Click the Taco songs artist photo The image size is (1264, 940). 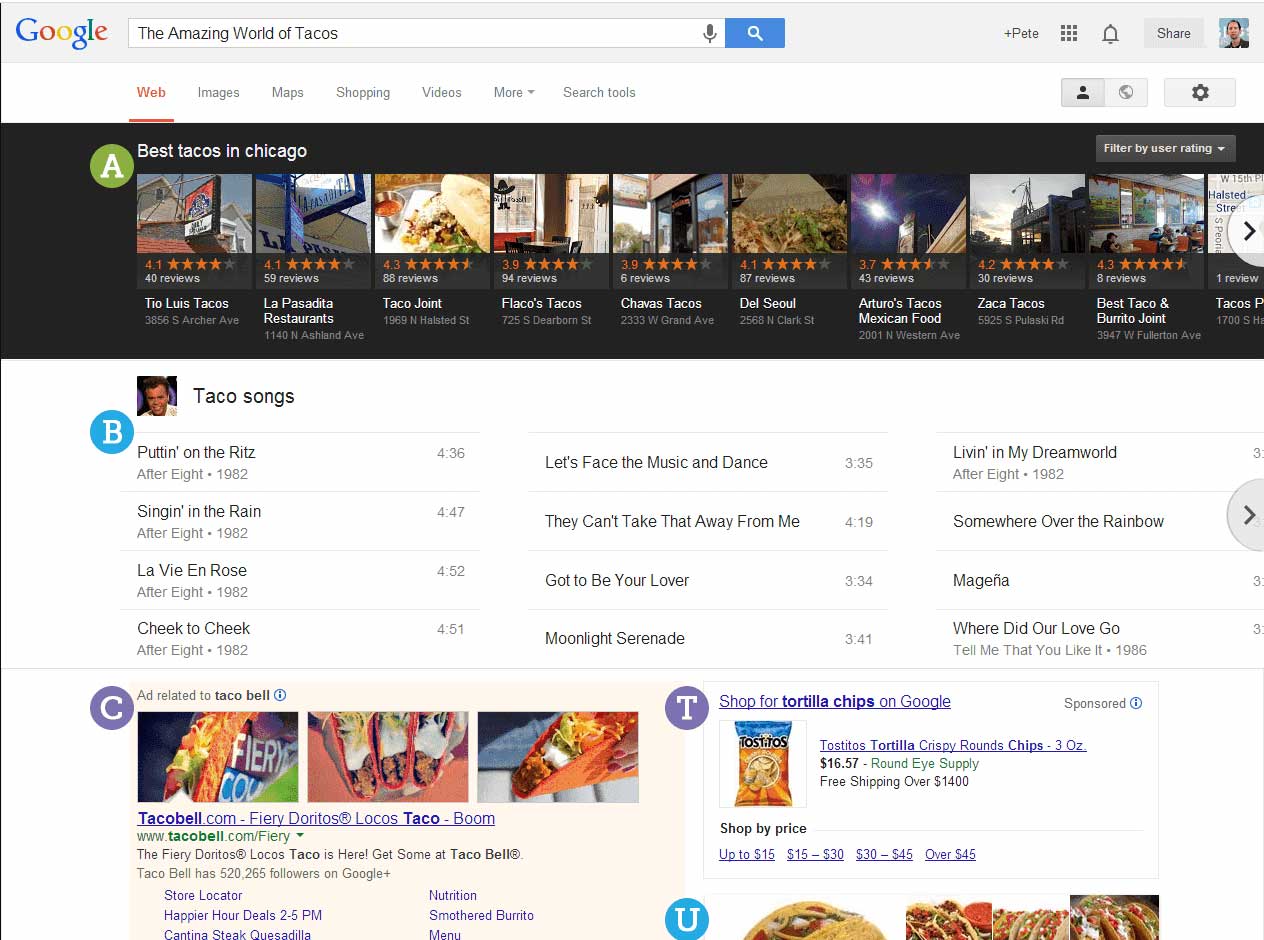point(157,396)
